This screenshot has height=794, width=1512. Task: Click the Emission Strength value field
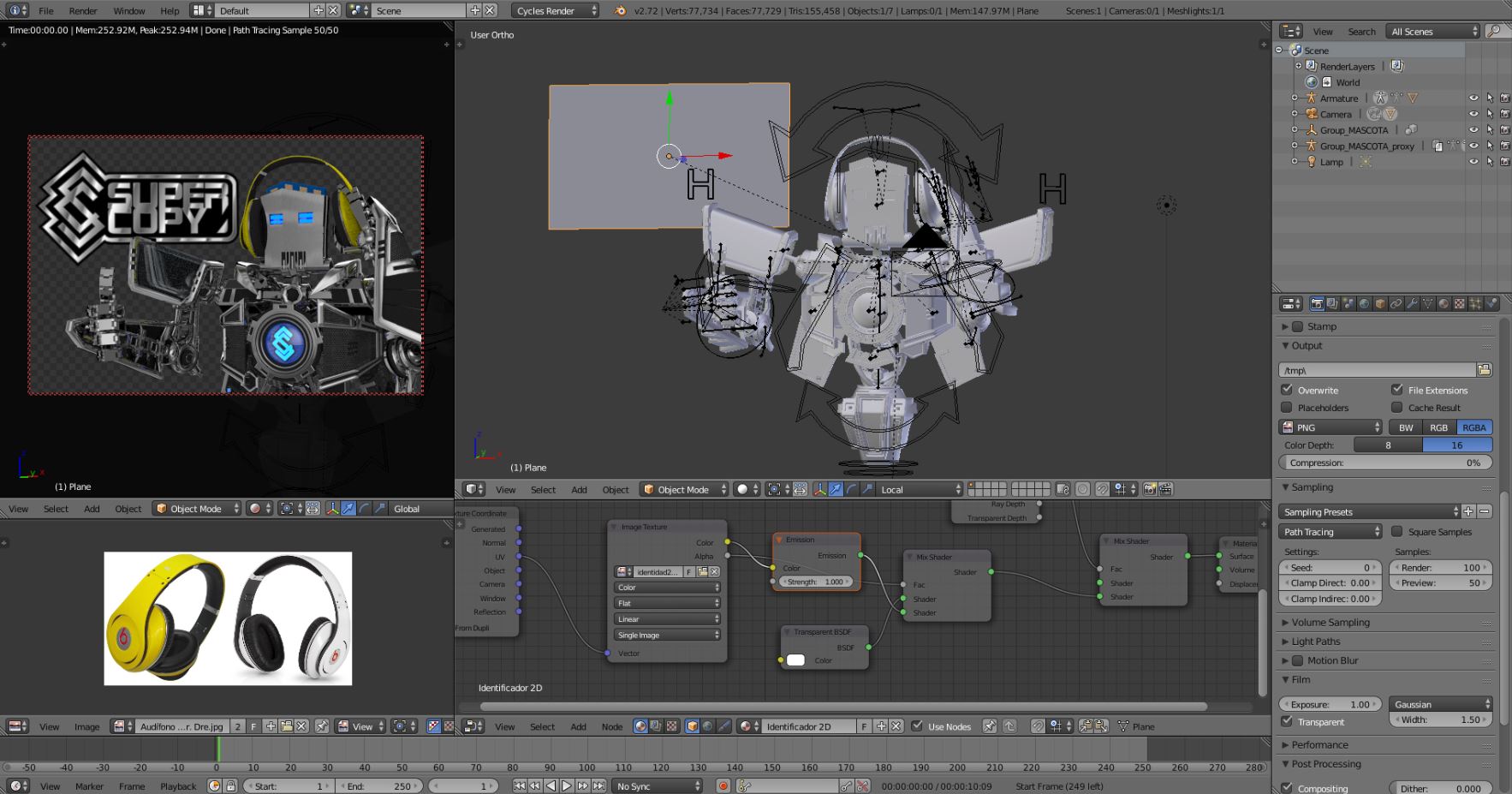point(816,582)
